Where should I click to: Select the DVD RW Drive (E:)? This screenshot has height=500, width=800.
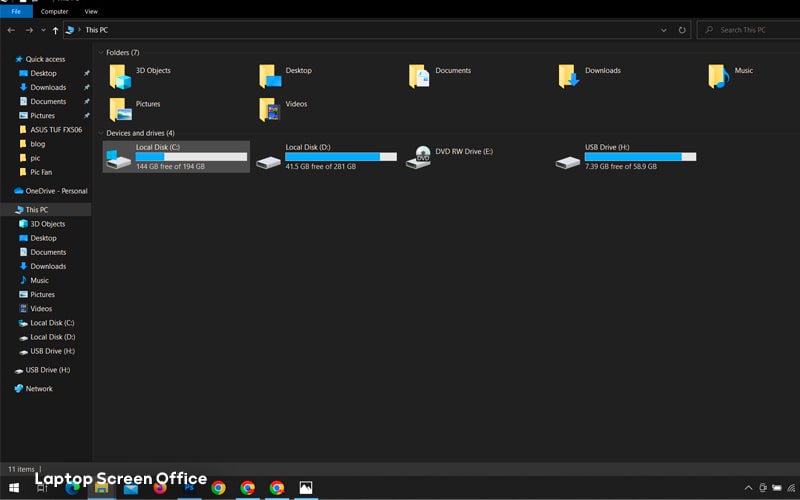449,156
